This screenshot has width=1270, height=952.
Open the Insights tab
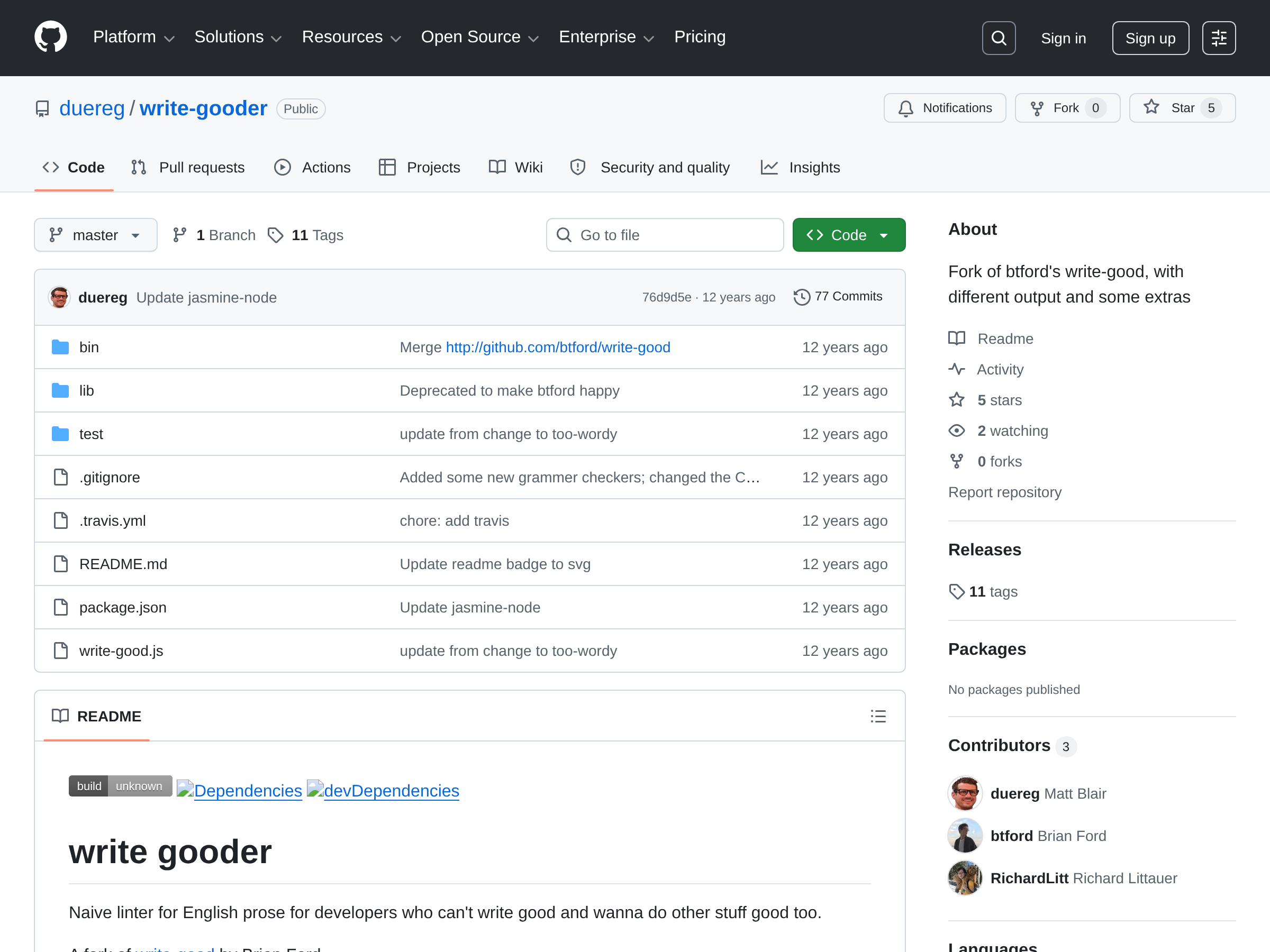pyautogui.click(x=800, y=168)
